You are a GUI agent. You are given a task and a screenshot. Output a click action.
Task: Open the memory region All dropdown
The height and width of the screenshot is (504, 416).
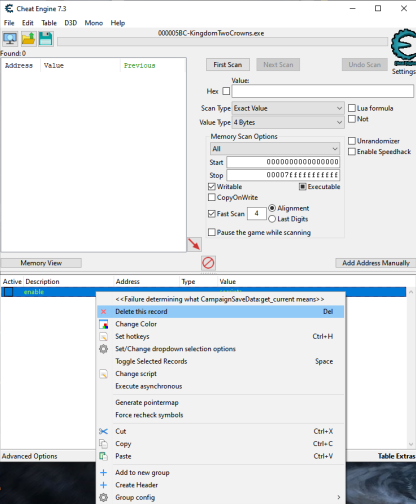(275, 149)
